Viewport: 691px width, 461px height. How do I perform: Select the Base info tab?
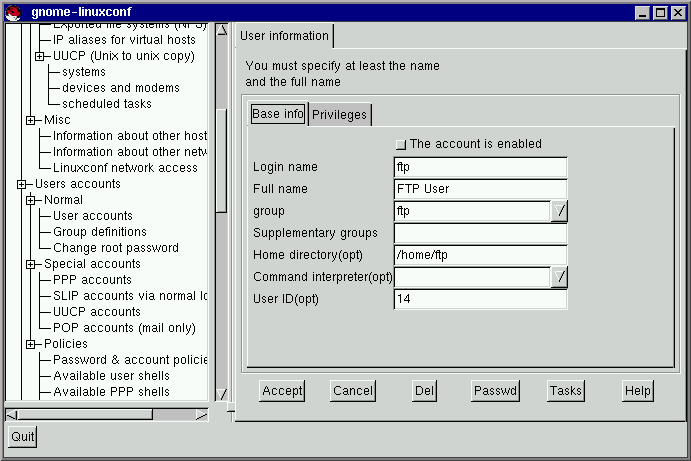click(x=277, y=114)
